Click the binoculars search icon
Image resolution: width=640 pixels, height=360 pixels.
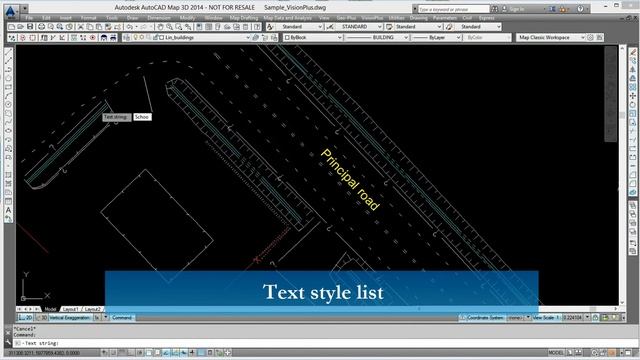coord(495,9)
